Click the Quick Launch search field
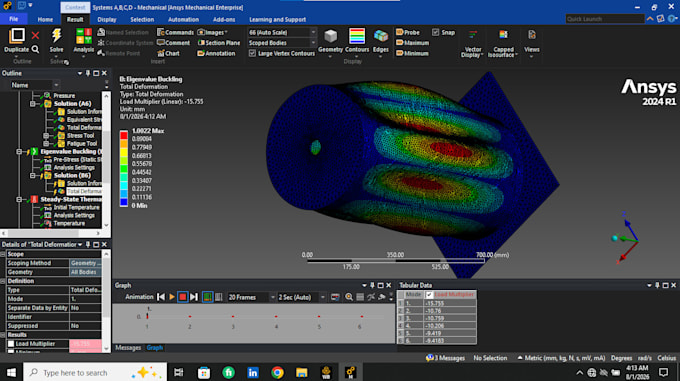Viewport: 680px width, 381px height. coord(605,19)
